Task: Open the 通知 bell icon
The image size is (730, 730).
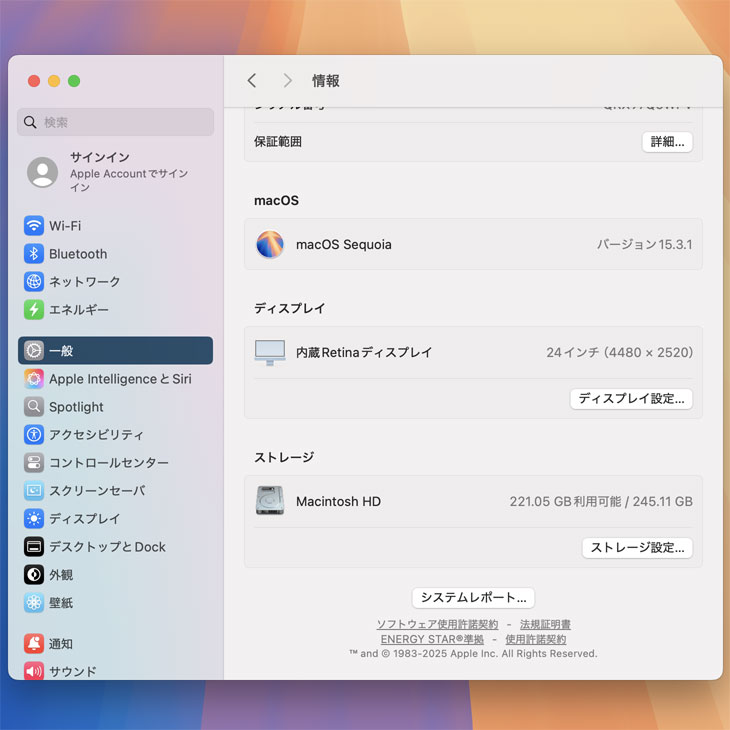Action: [34, 644]
